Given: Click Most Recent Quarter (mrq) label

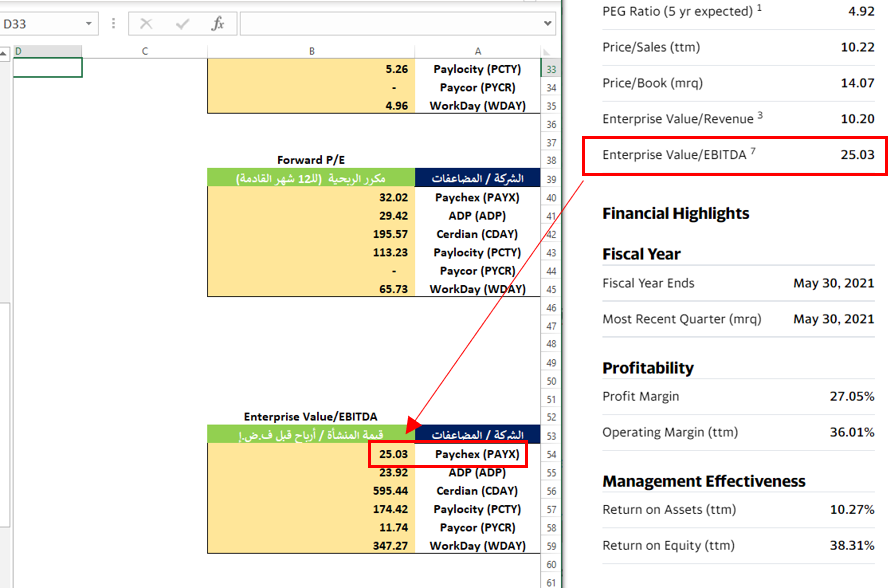Looking at the screenshot, I should pos(682,319).
